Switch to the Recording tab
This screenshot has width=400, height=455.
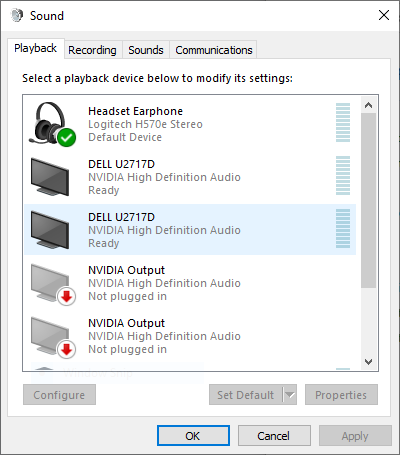[92, 50]
